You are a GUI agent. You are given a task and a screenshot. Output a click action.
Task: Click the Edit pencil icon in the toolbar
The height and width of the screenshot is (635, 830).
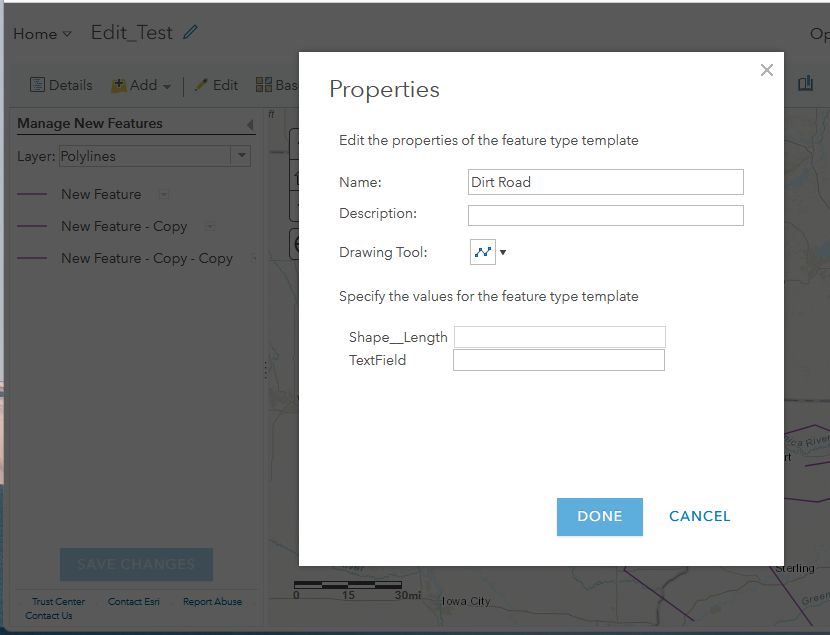200,85
